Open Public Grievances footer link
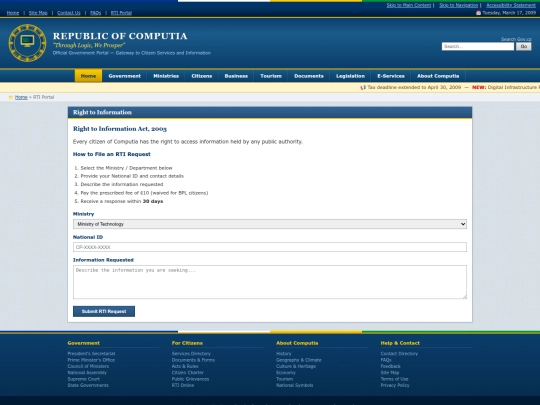 [190, 379]
